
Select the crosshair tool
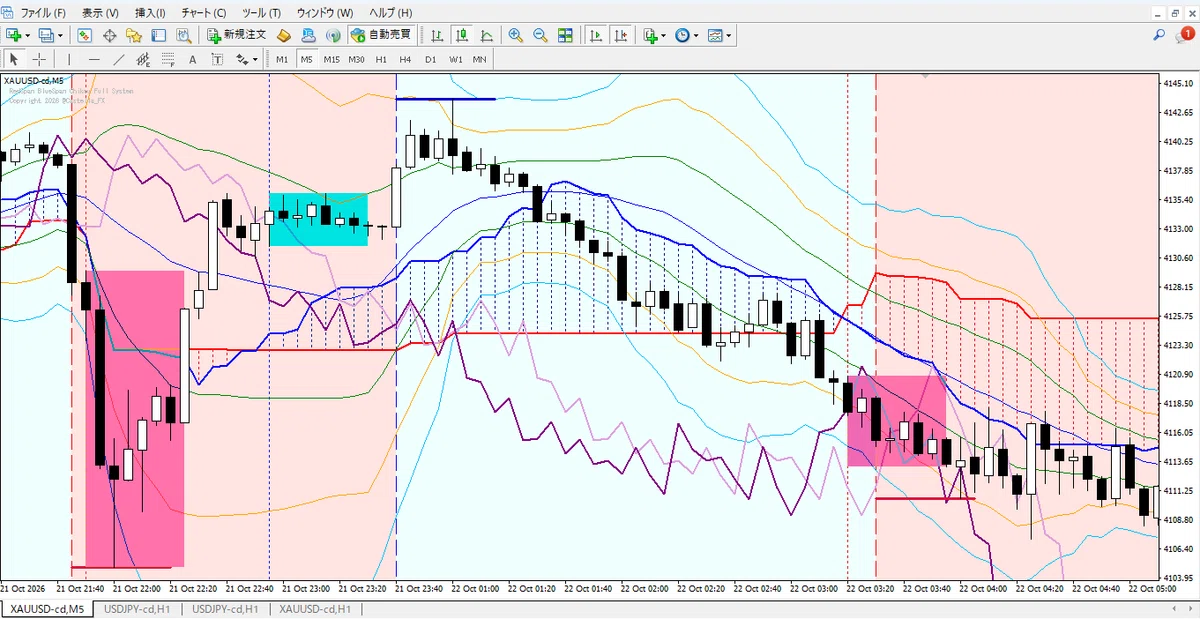[x=38, y=59]
